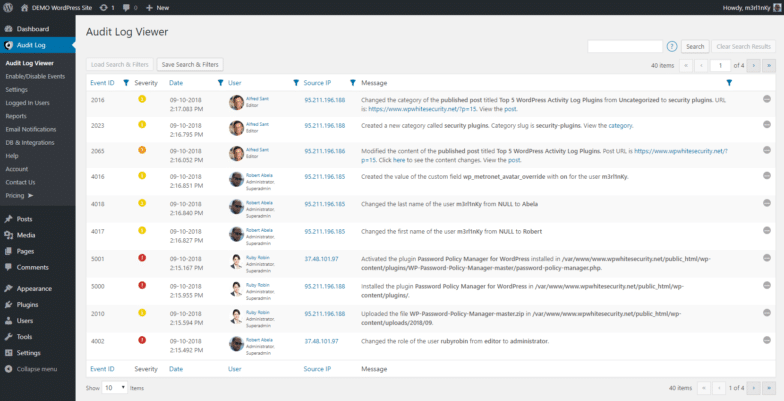Go to next page in top pagination
The image size is (784, 401).
[x=754, y=66]
